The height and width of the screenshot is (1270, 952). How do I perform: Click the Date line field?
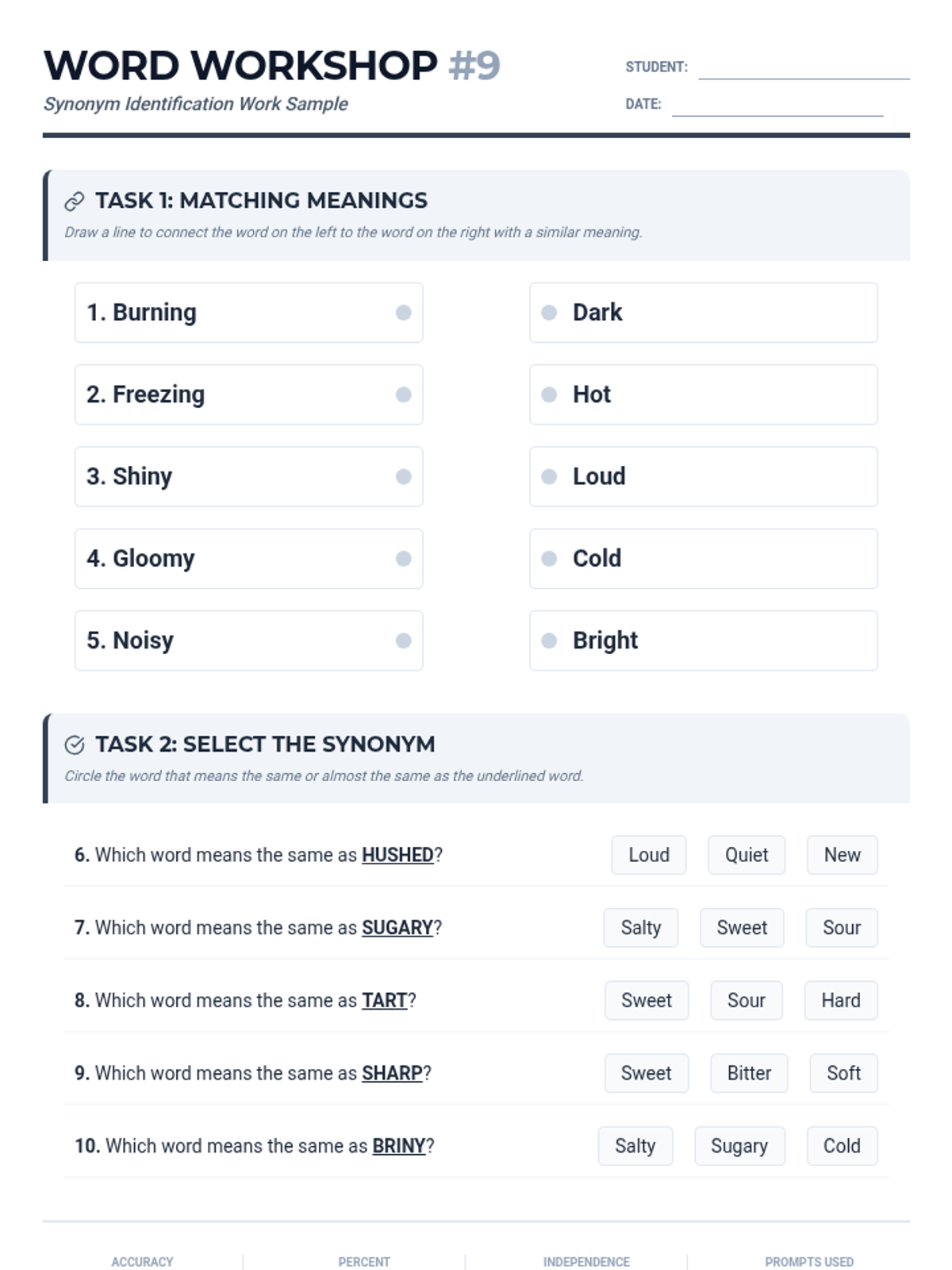point(777,106)
